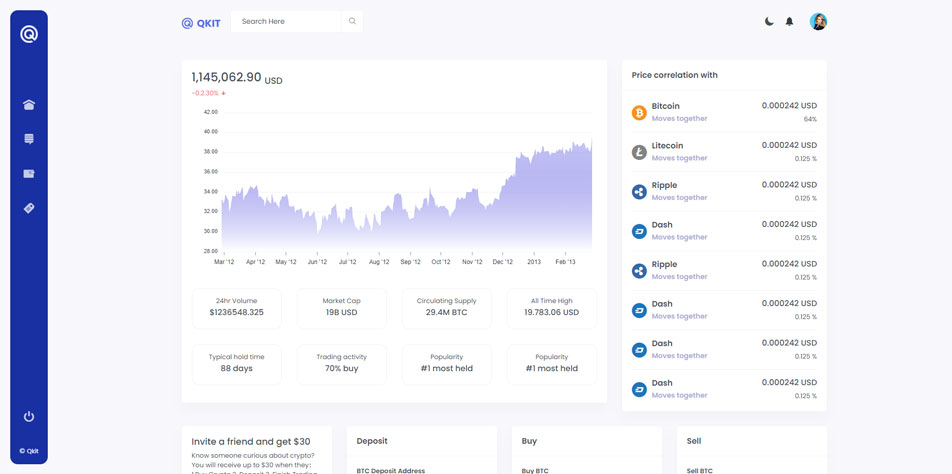952x474 pixels.
Task: Open the transactions list icon in sidebar
Action: pyautogui.click(x=29, y=139)
